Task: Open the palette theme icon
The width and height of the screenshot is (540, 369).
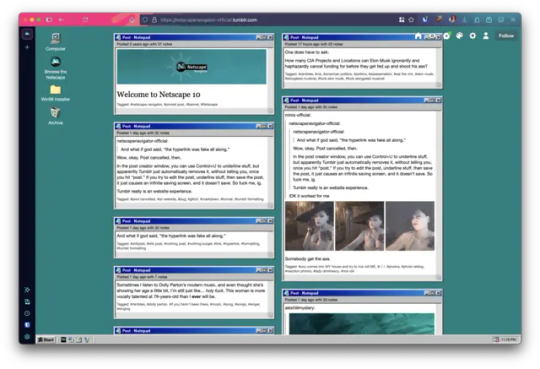Action: click(459, 36)
